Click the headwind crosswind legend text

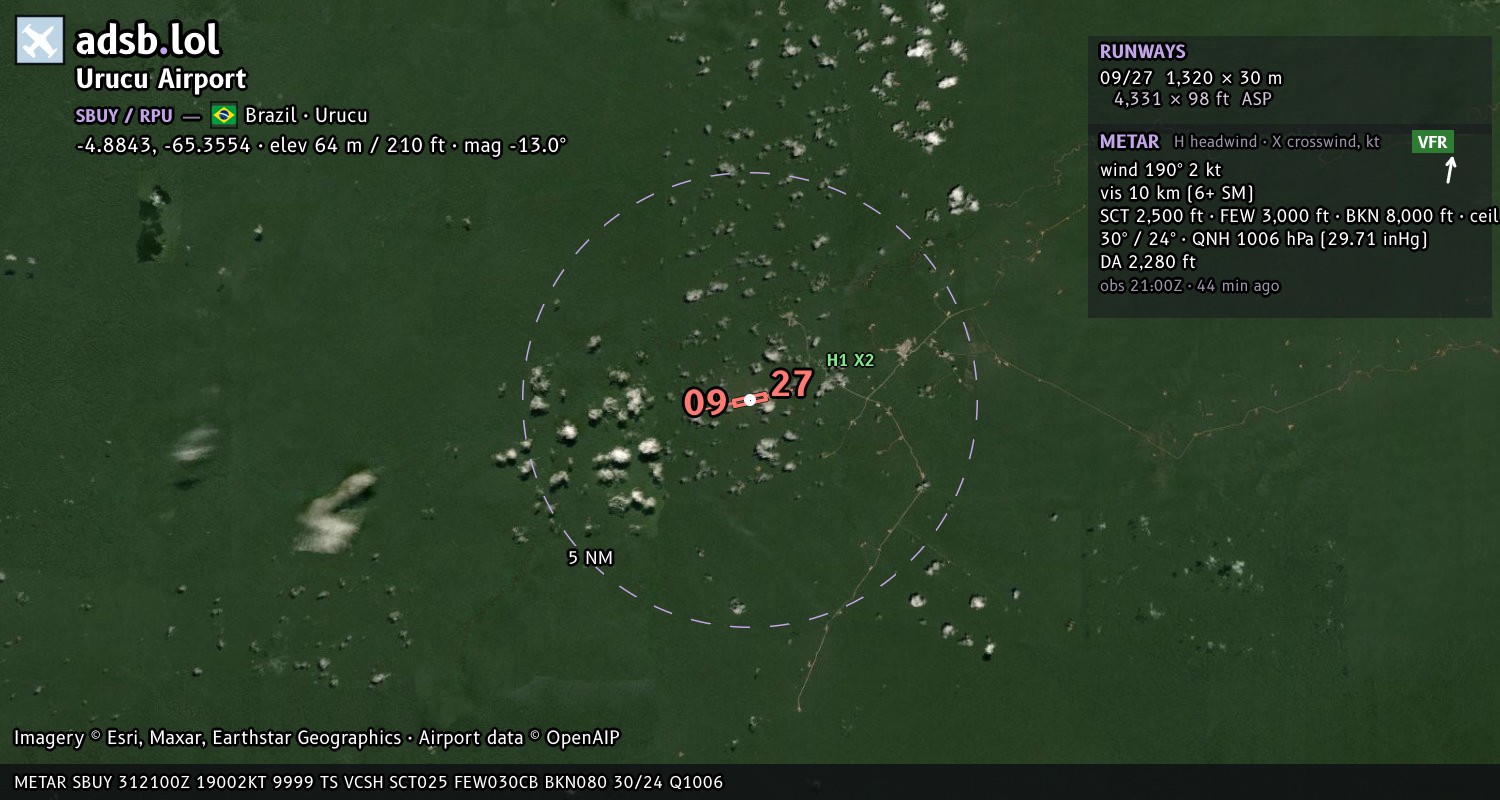click(x=1277, y=142)
